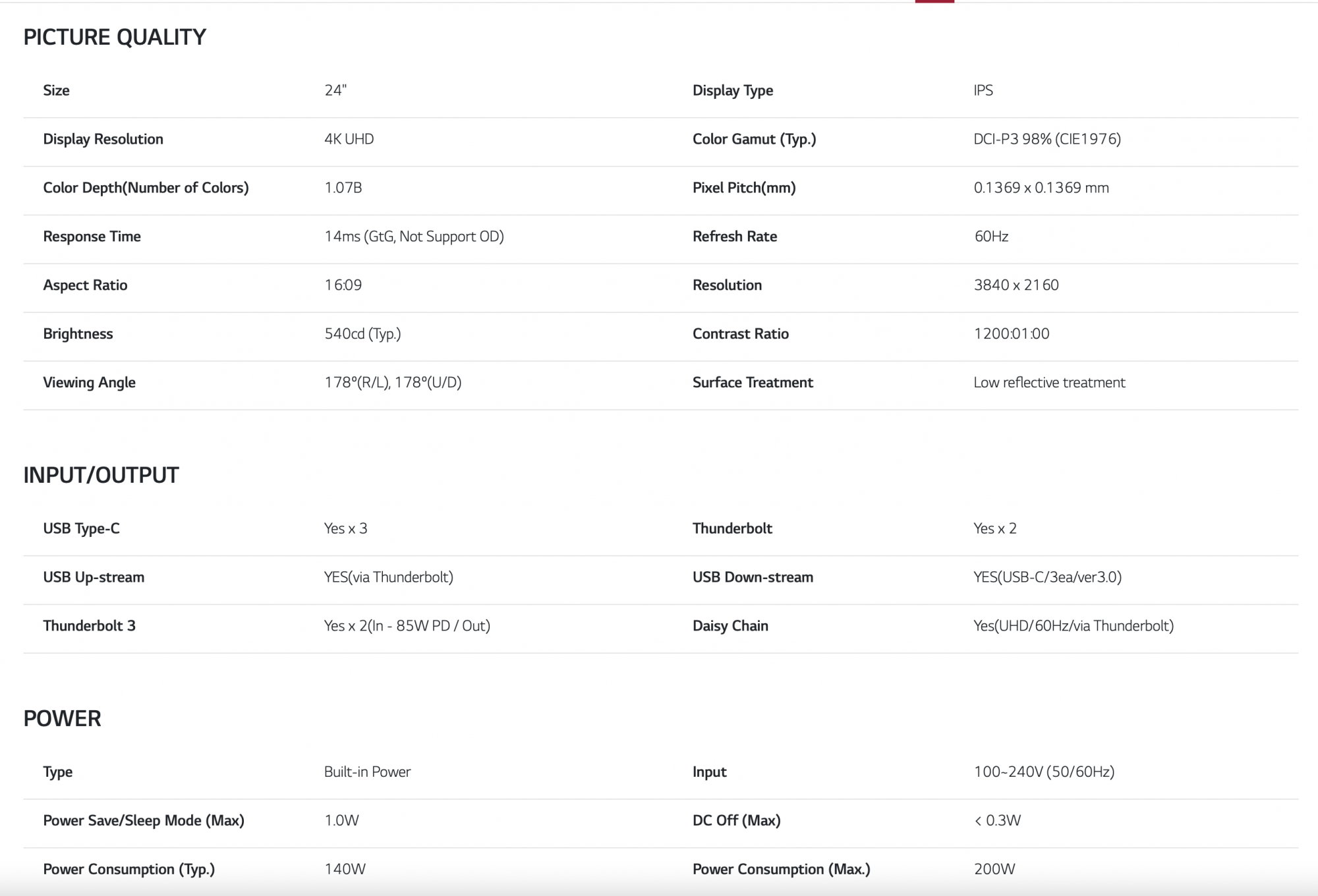This screenshot has width=1318, height=896.
Task: Click the USB Down-stream value
Action: (x=1046, y=577)
